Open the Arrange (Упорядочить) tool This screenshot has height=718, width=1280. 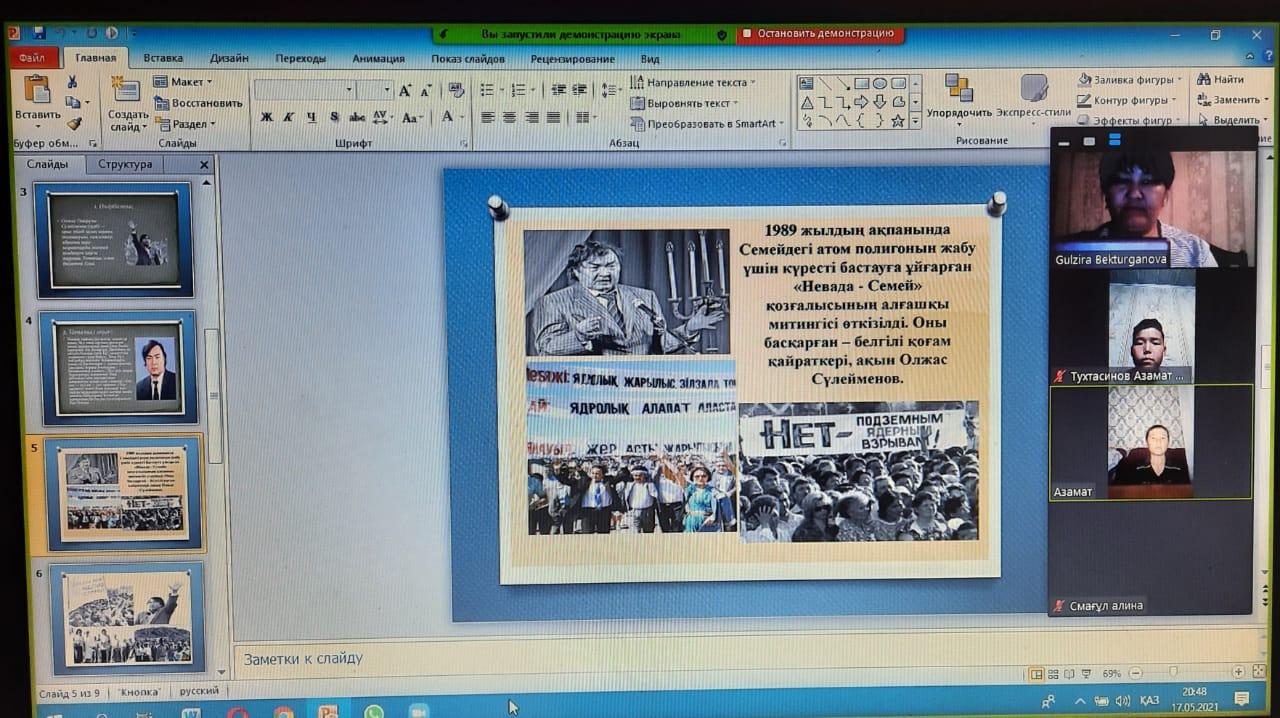coord(958,89)
